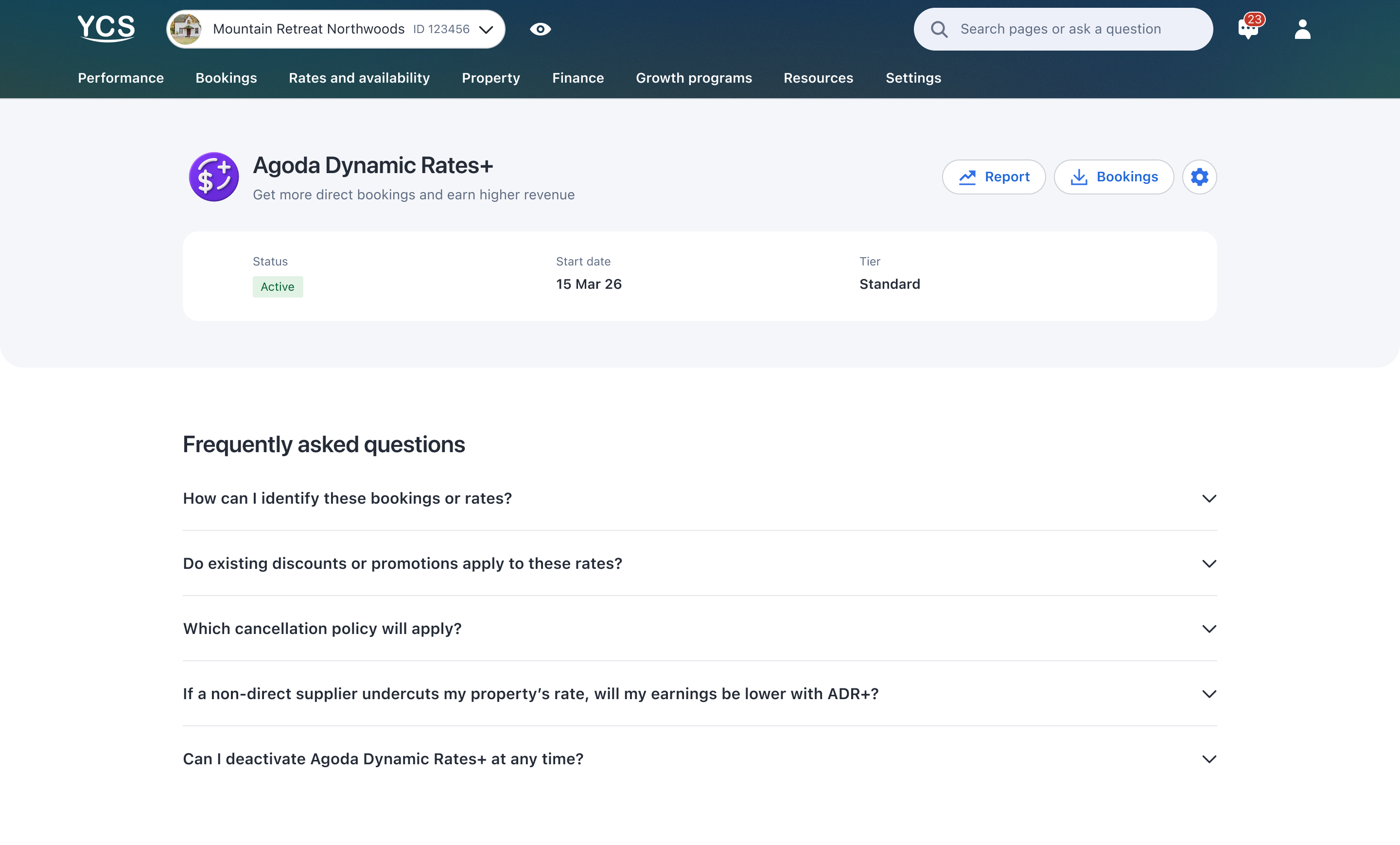Click the YCS logo
This screenshot has height=845, width=1400.
click(106, 28)
